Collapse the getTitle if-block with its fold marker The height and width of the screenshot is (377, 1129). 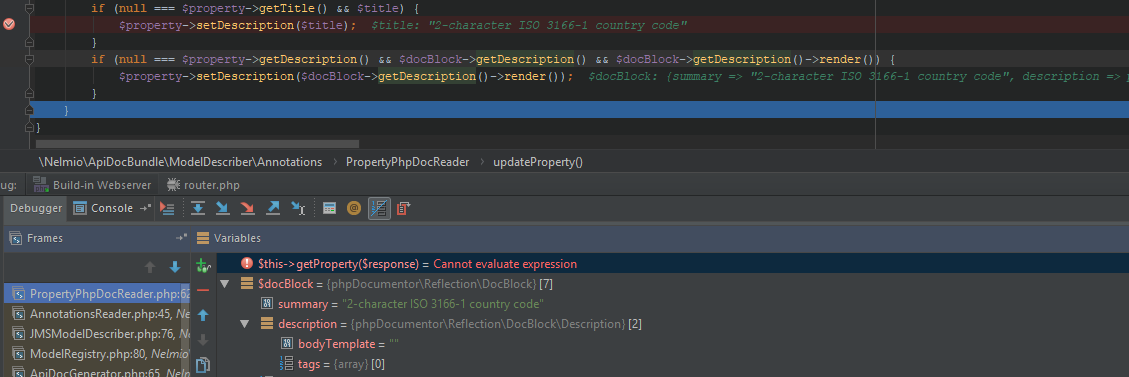(30, 9)
